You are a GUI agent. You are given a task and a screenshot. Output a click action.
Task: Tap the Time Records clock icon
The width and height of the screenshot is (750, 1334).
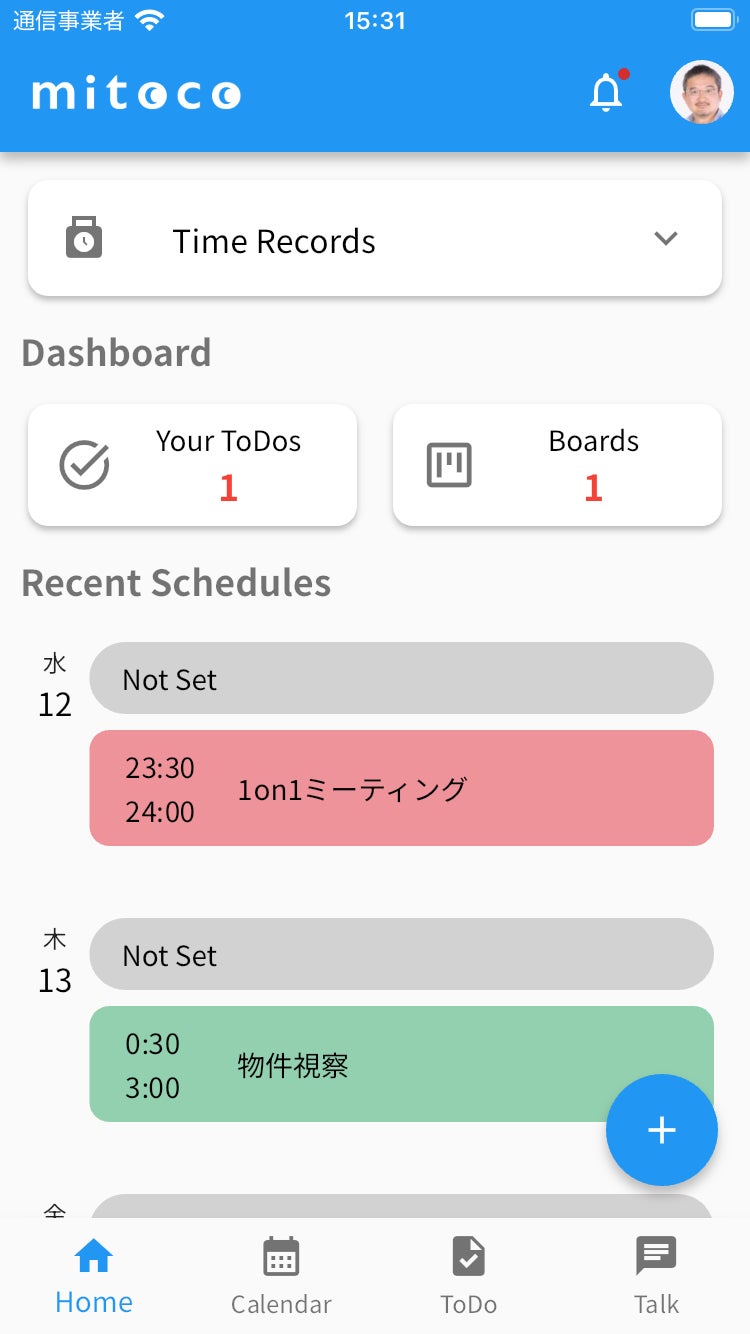84,239
